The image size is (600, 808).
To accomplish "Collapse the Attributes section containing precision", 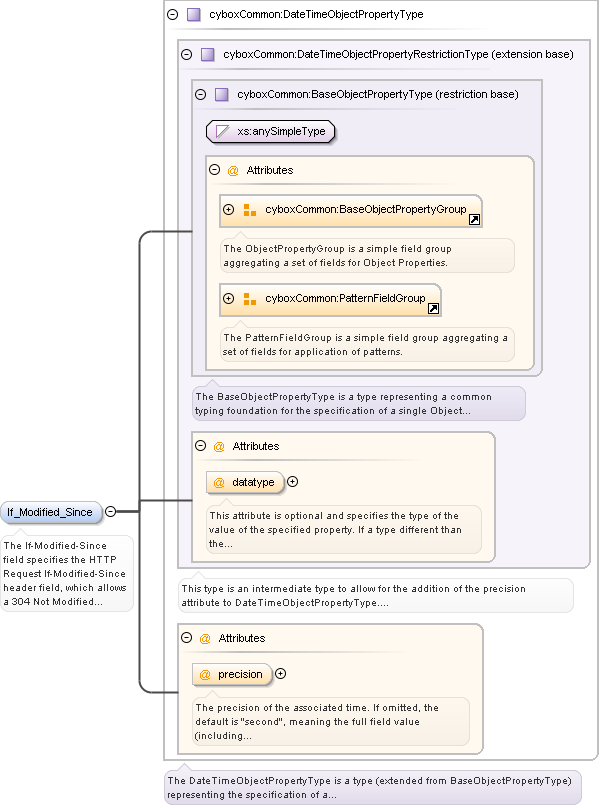I will click(187, 638).
